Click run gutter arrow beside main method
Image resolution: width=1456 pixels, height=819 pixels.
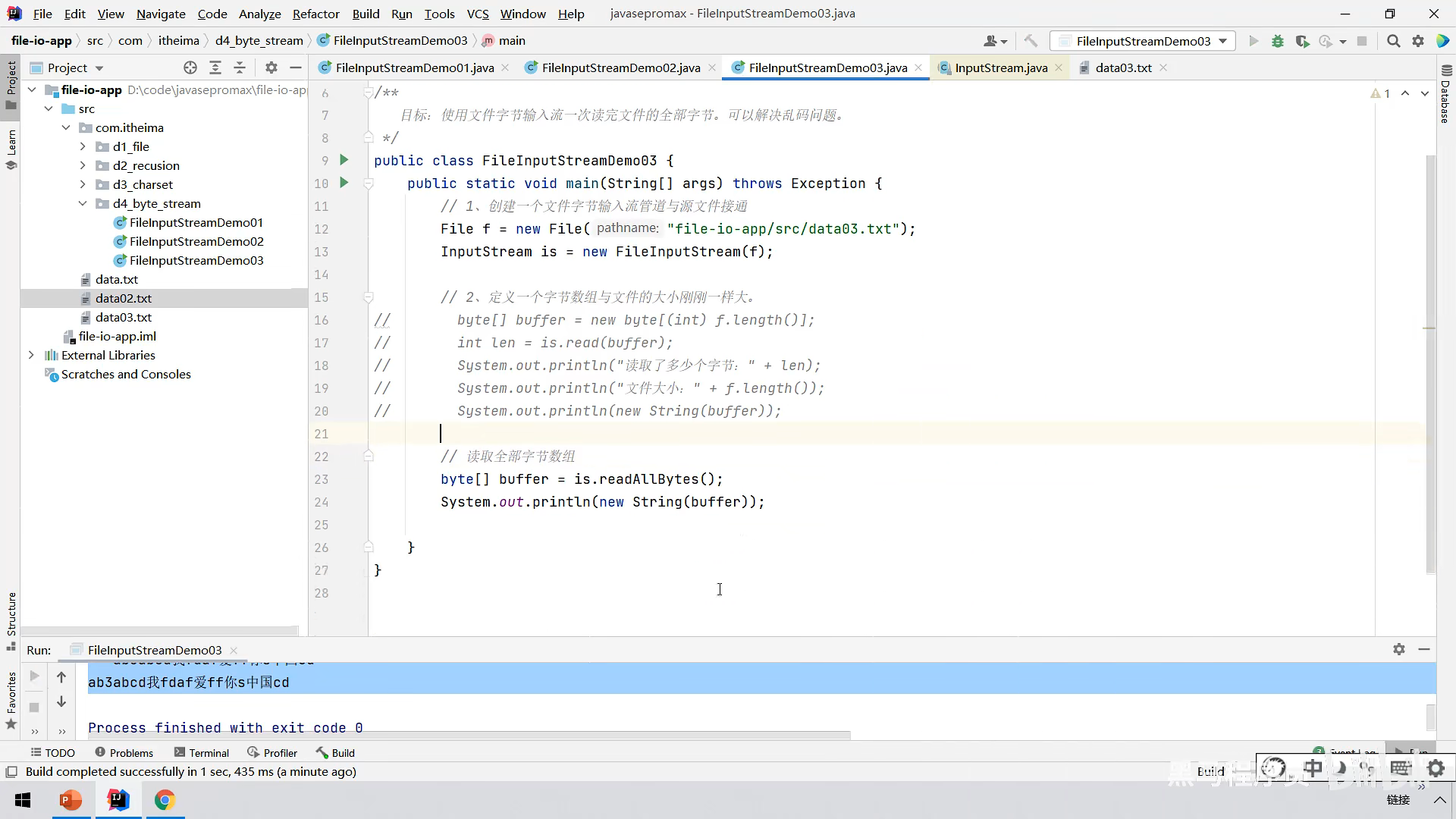point(344,183)
